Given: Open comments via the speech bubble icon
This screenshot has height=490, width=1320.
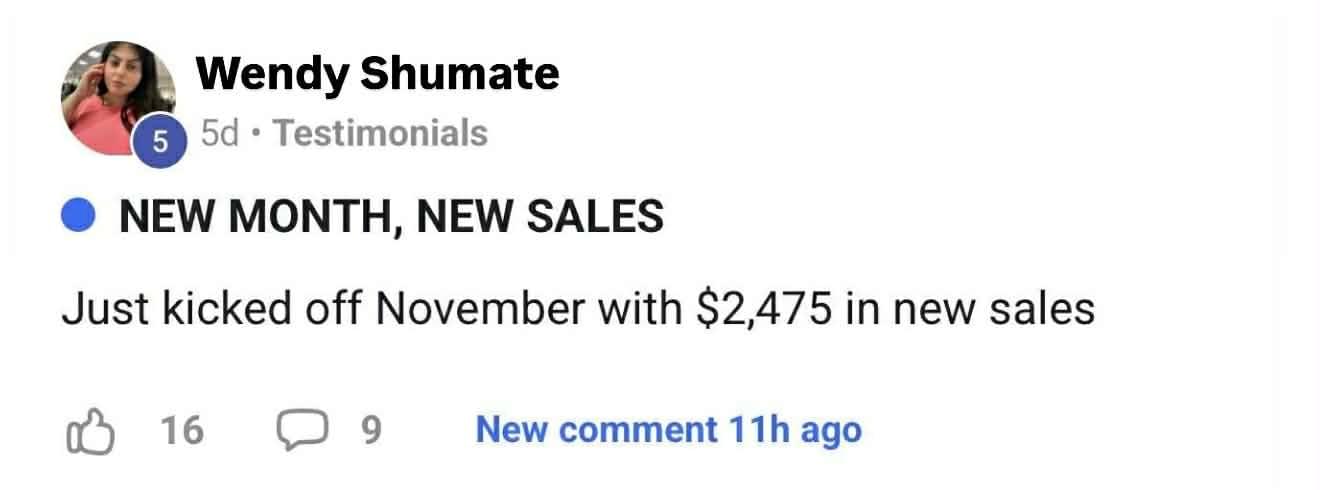Looking at the screenshot, I should coord(296,431).
